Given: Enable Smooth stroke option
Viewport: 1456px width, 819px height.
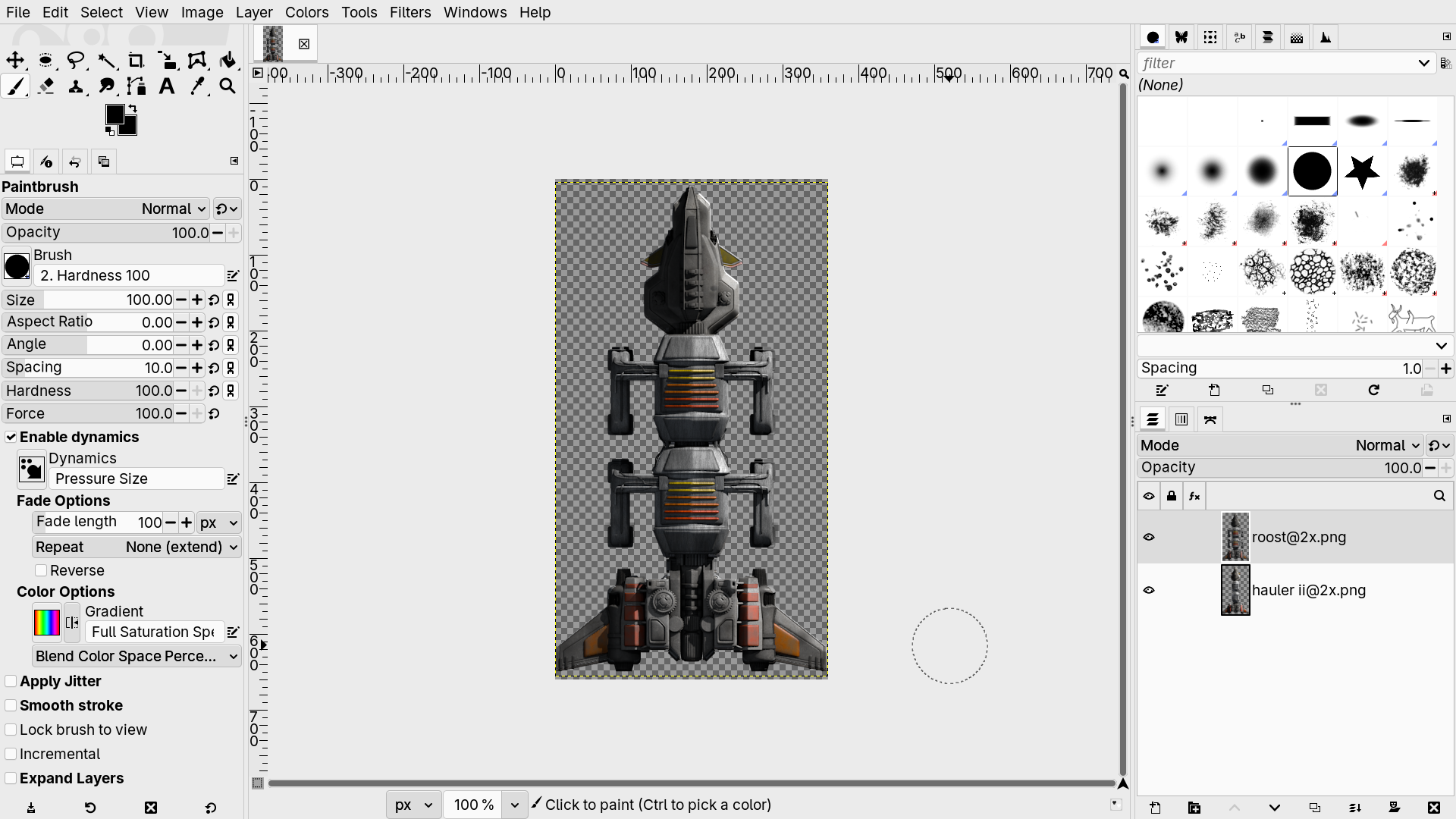Looking at the screenshot, I should pyautogui.click(x=11, y=706).
